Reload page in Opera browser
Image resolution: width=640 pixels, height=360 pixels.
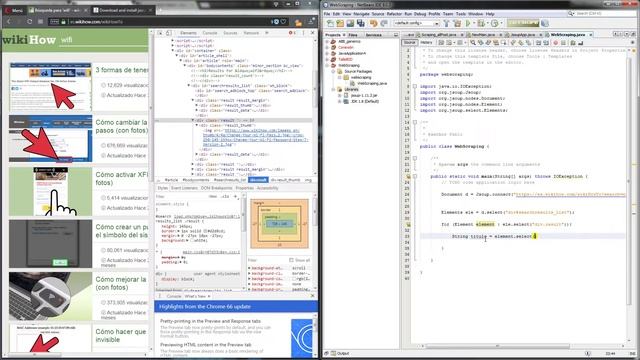coord(29,22)
